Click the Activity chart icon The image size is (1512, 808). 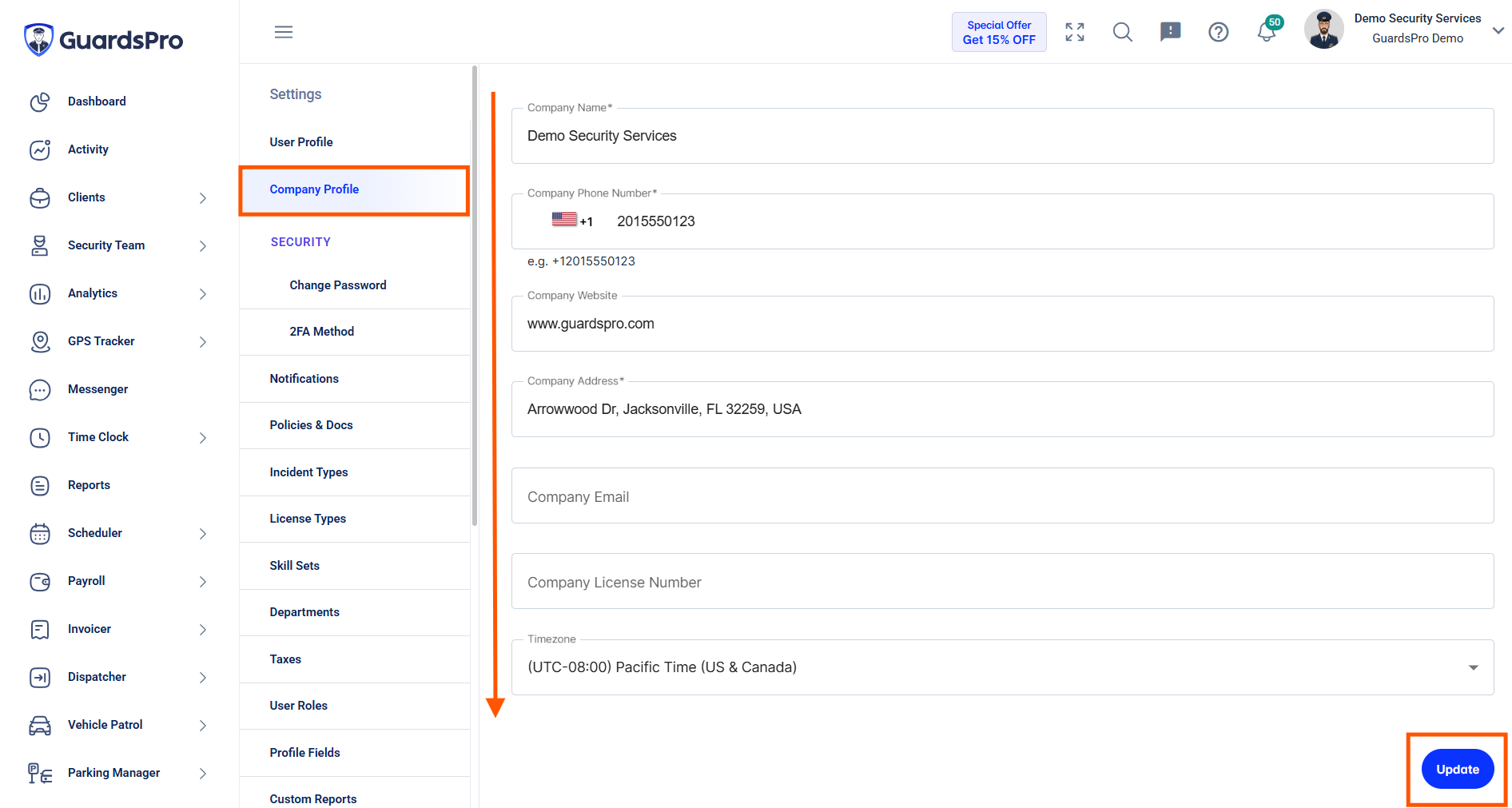pos(40,150)
